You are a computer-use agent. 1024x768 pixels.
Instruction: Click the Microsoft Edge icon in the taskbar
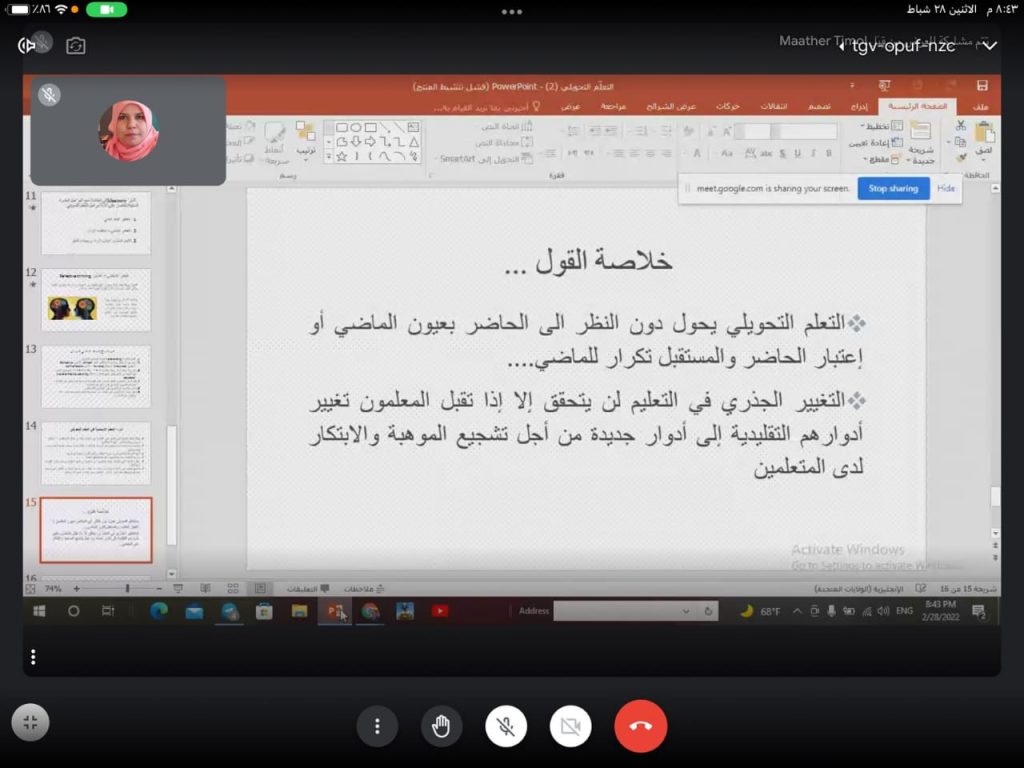[158, 611]
